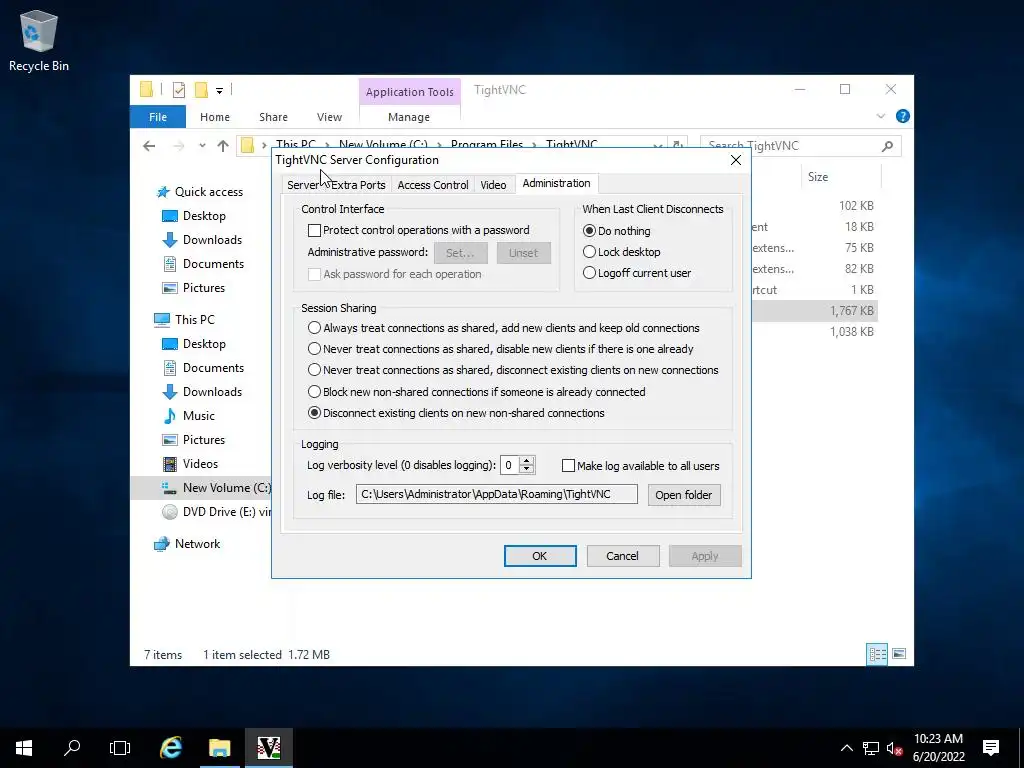Open the Server tab
Viewport: 1024px width, 768px height.
[303, 185]
